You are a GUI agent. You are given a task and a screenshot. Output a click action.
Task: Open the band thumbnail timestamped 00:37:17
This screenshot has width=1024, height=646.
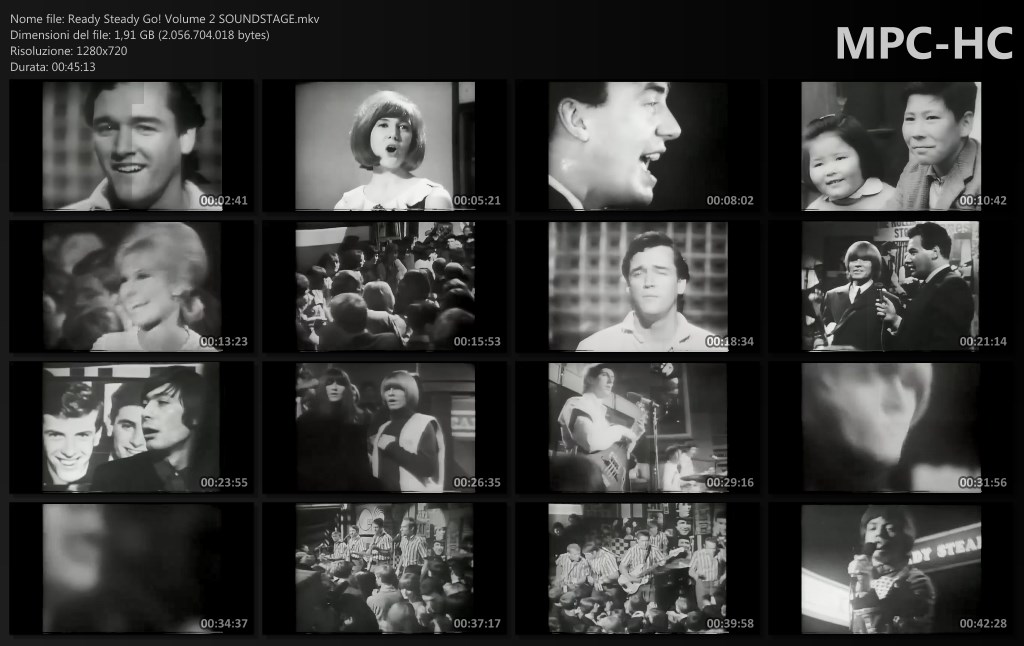click(385, 569)
